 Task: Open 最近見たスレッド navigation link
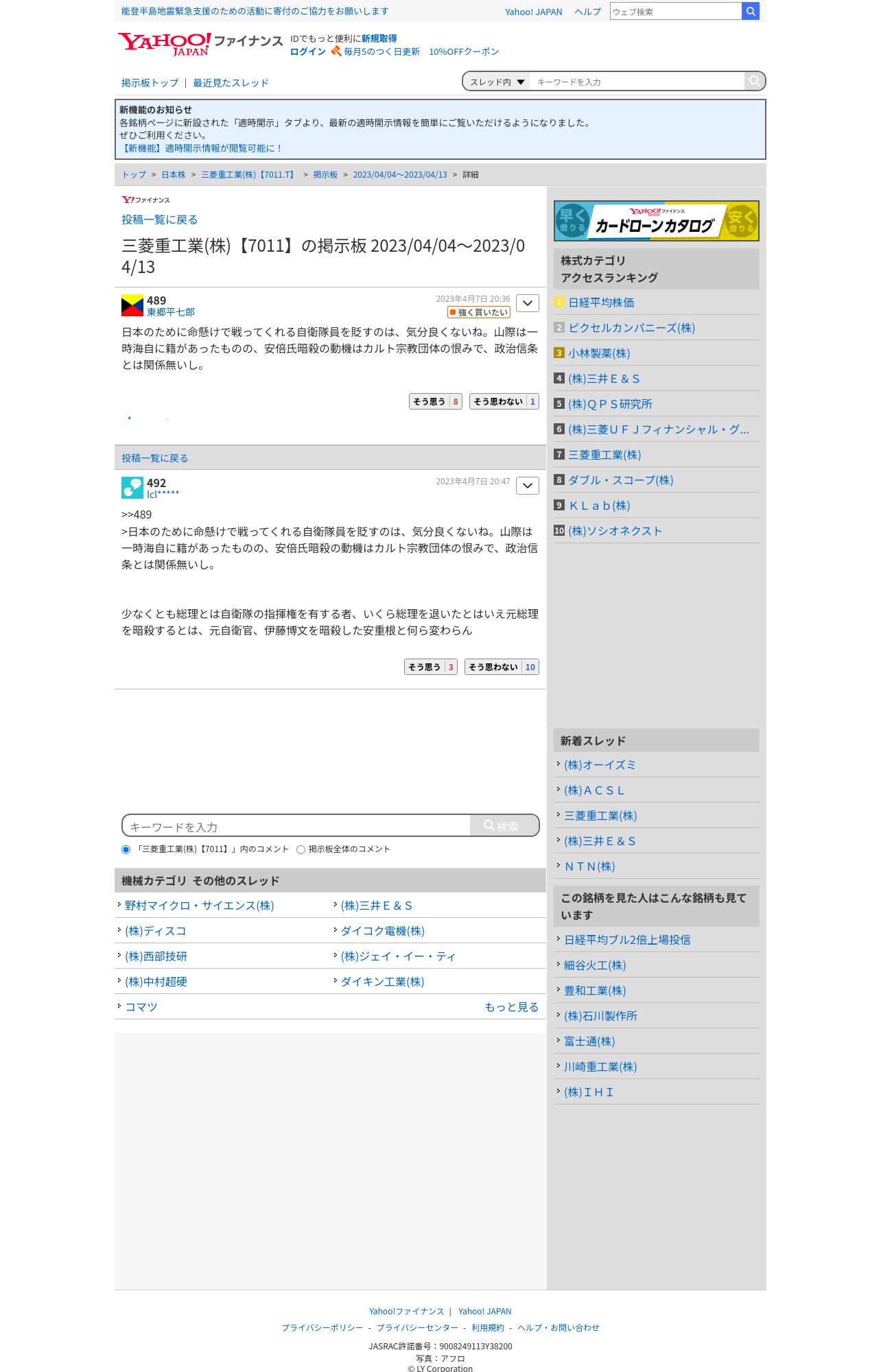[x=231, y=83]
